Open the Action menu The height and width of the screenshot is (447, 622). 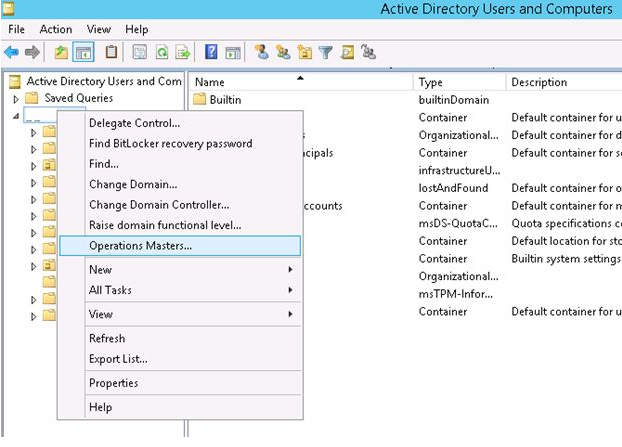(x=56, y=29)
